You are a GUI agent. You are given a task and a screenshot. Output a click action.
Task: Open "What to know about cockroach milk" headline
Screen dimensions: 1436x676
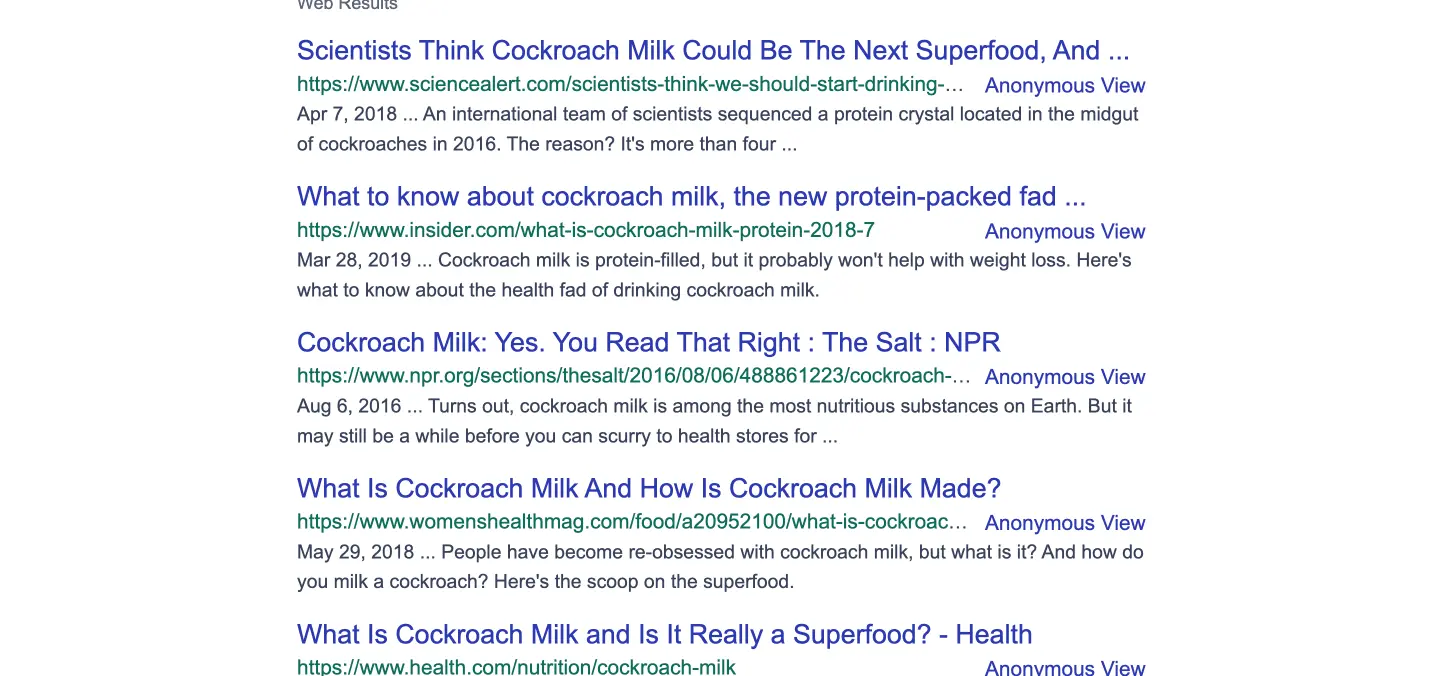[x=691, y=197]
